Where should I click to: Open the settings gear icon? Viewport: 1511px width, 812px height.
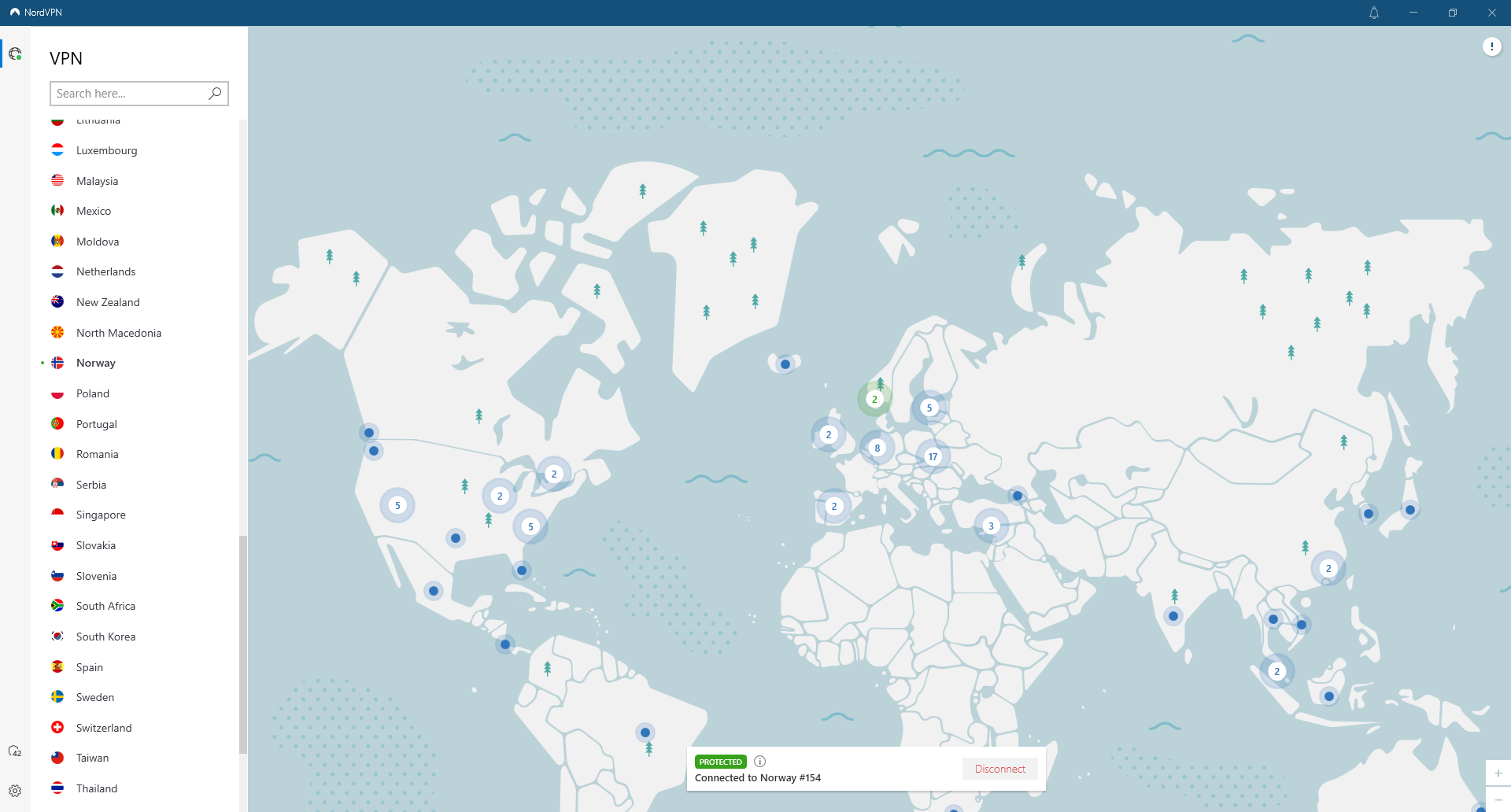pyautogui.click(x=15, y=791)
